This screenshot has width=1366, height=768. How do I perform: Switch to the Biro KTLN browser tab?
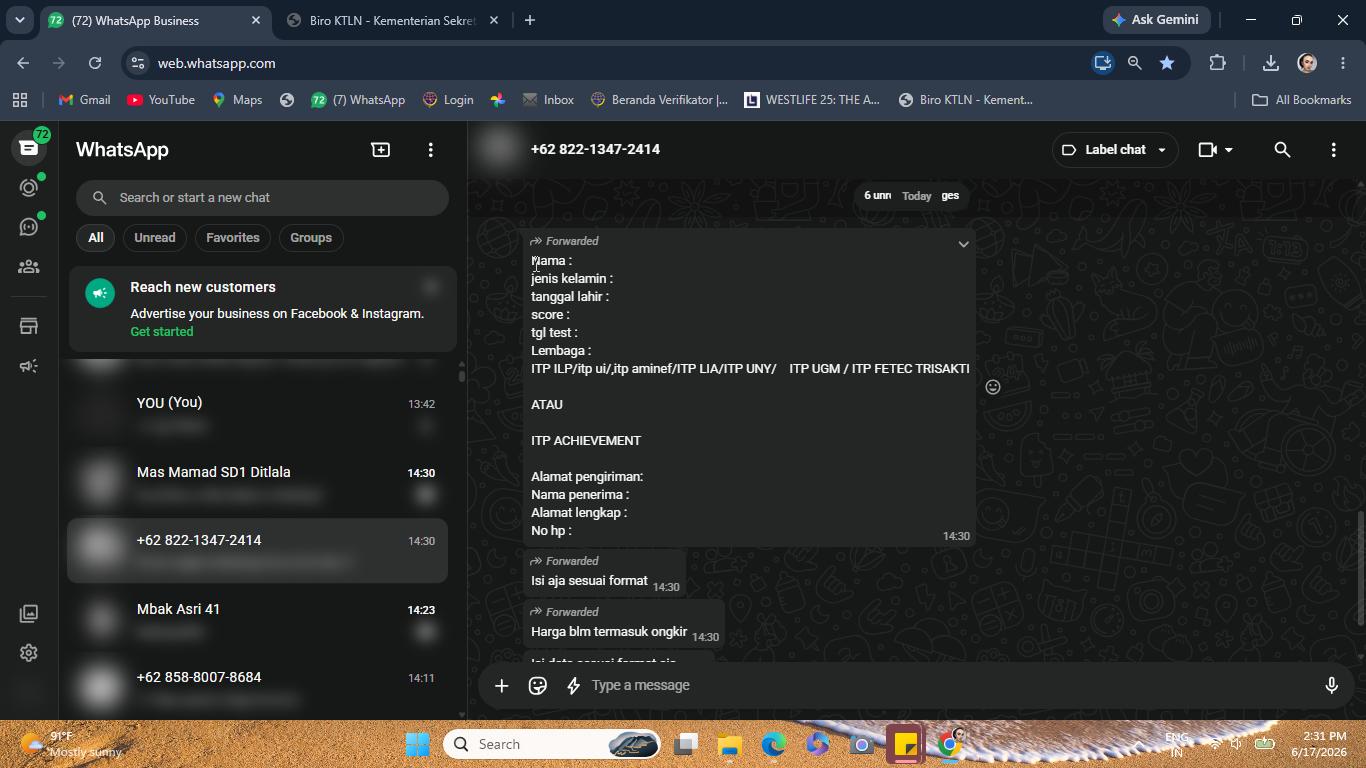tap(392, 20)
